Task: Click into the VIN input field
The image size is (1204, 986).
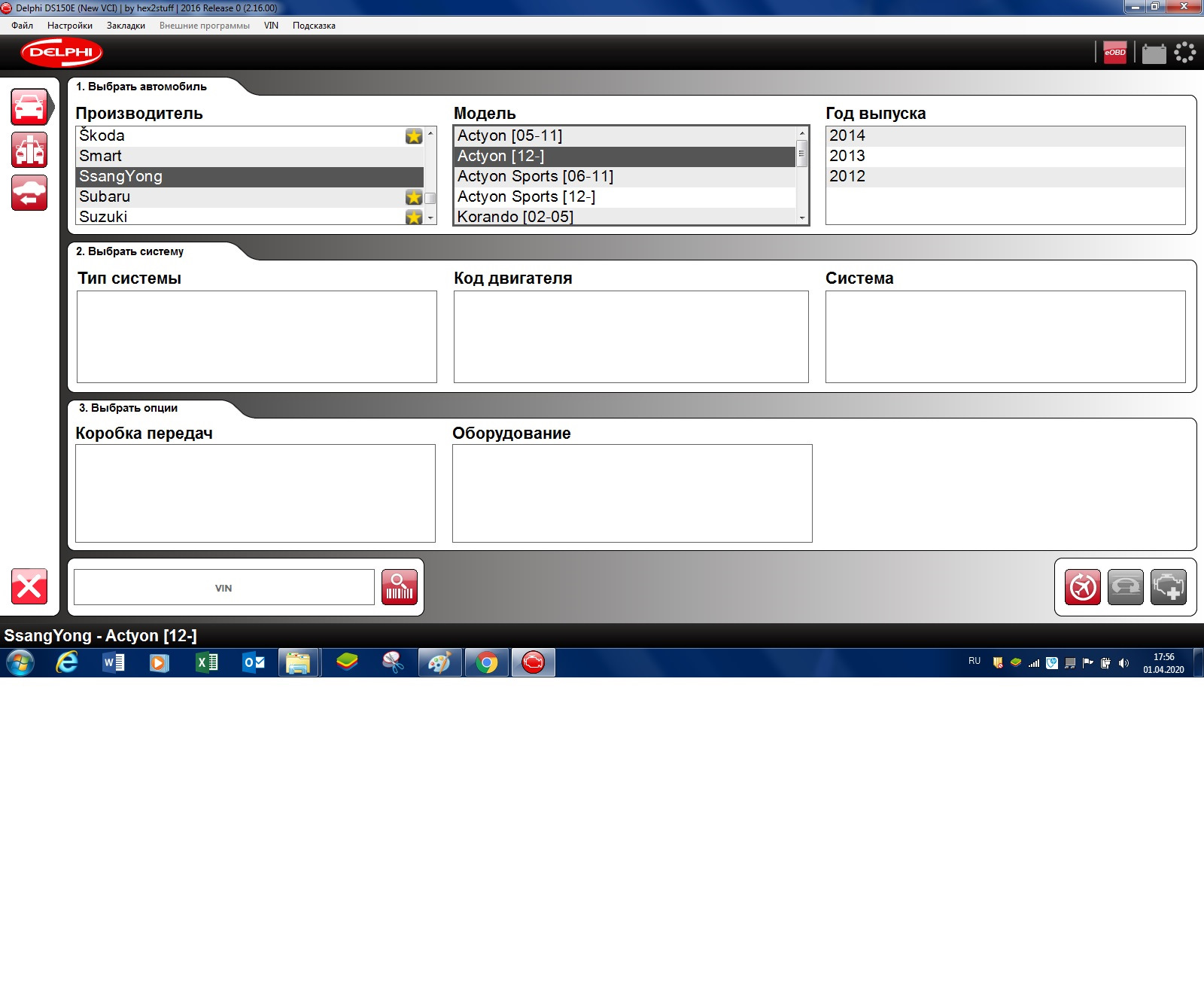Action: click(x=224, y=587)
